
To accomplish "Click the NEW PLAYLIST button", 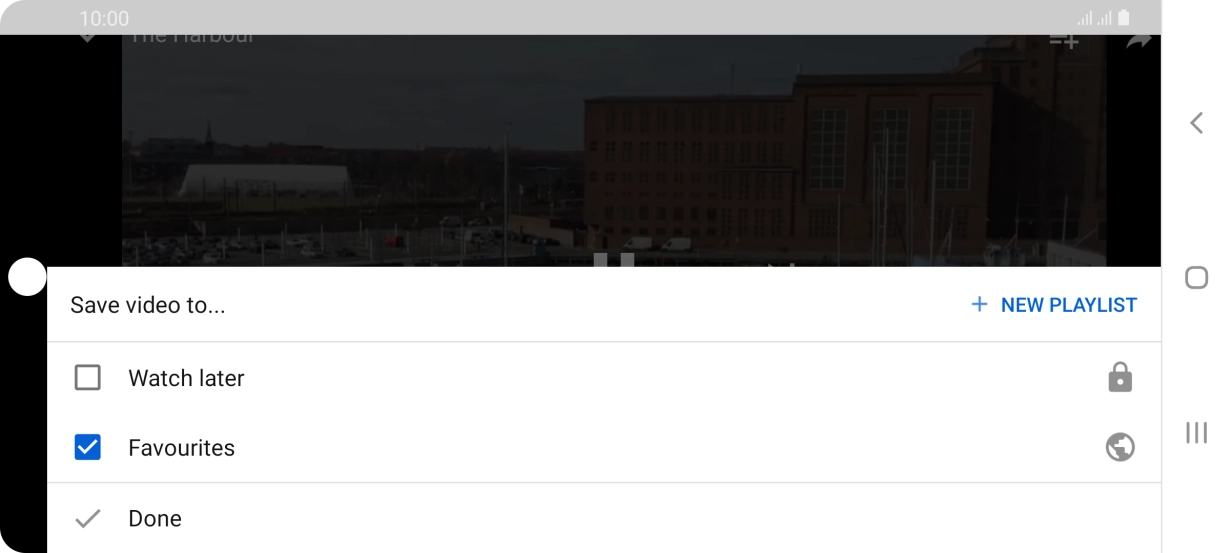I will click(x=1054, y=305).
